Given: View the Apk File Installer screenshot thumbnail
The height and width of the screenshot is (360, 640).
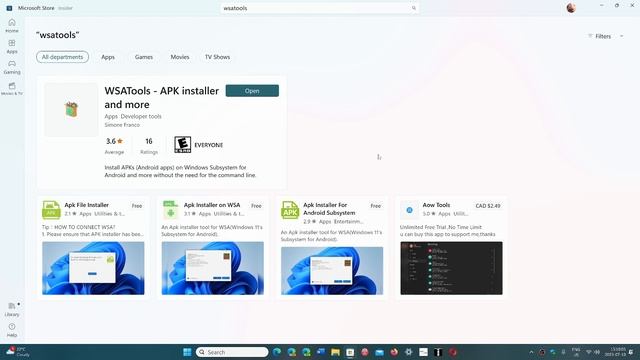Looking at the screenshot, I should pos(93,268).
